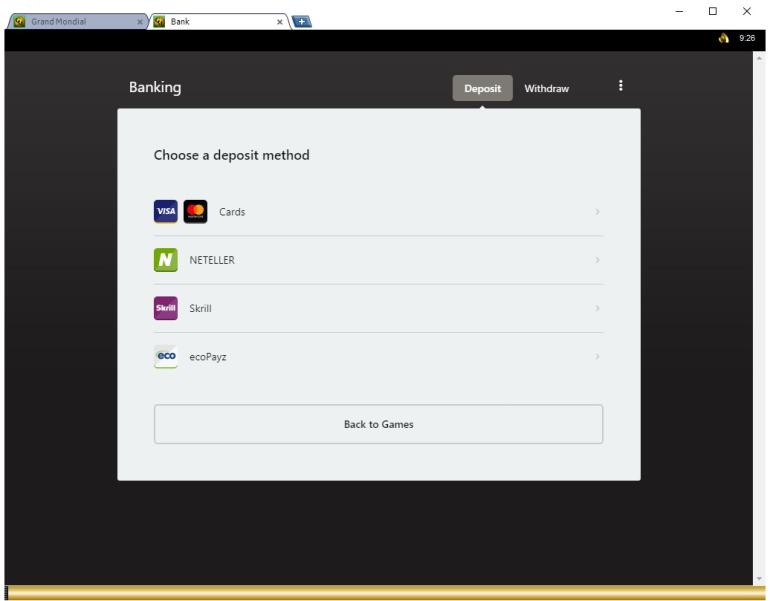Viewport: 770px width, 601px height.
Task: Expand the NETELLER row chevron arrow
Action: click(597, 260)
